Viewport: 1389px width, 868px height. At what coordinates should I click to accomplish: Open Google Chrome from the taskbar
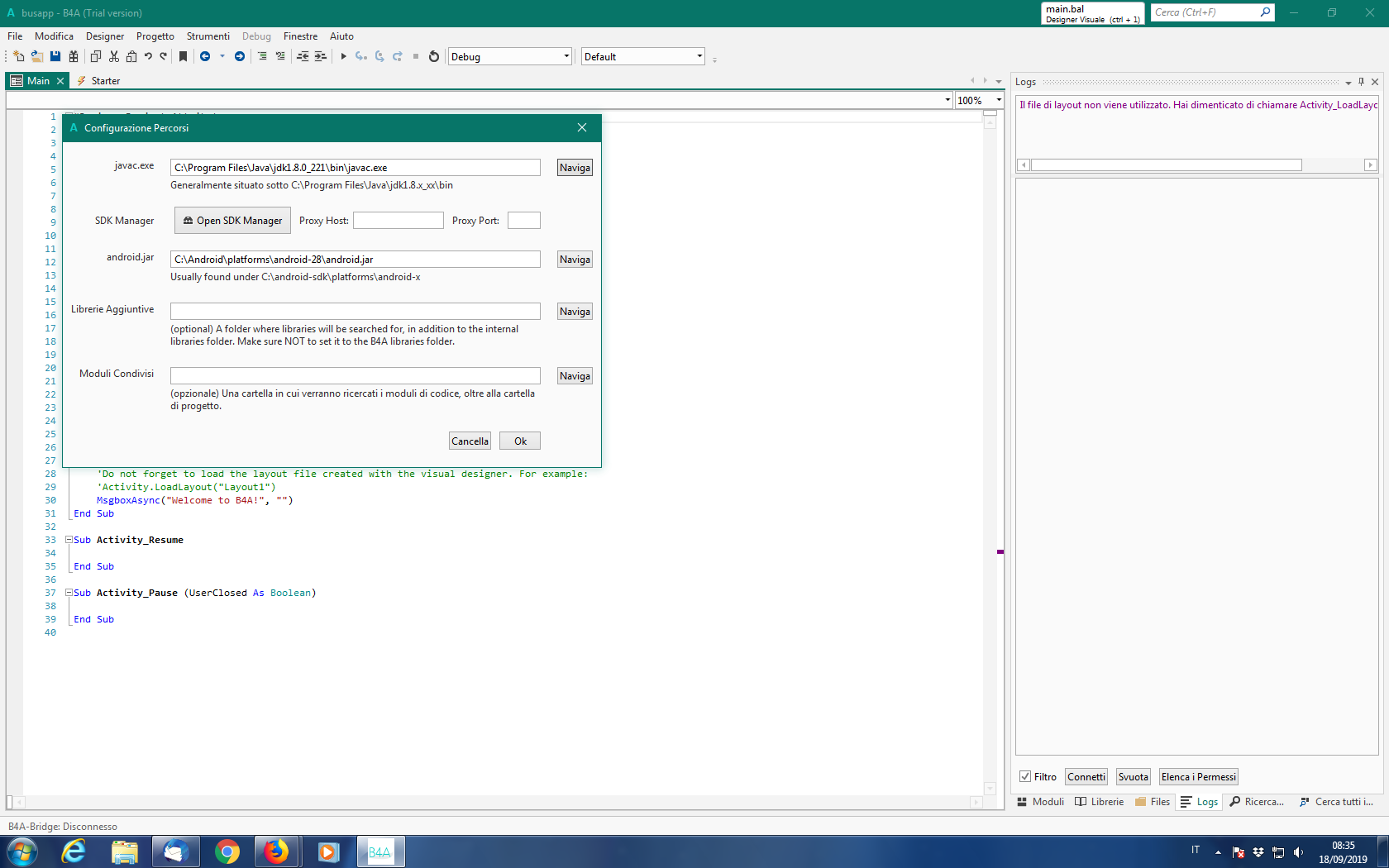[227, 851]
